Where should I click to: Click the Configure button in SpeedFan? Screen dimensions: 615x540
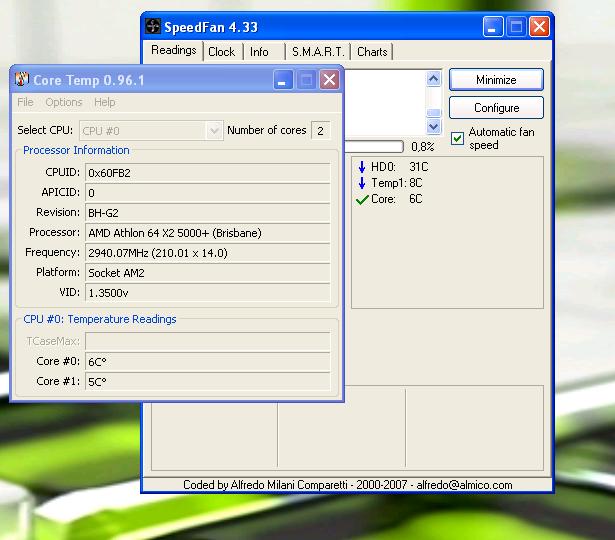(496, 108)
